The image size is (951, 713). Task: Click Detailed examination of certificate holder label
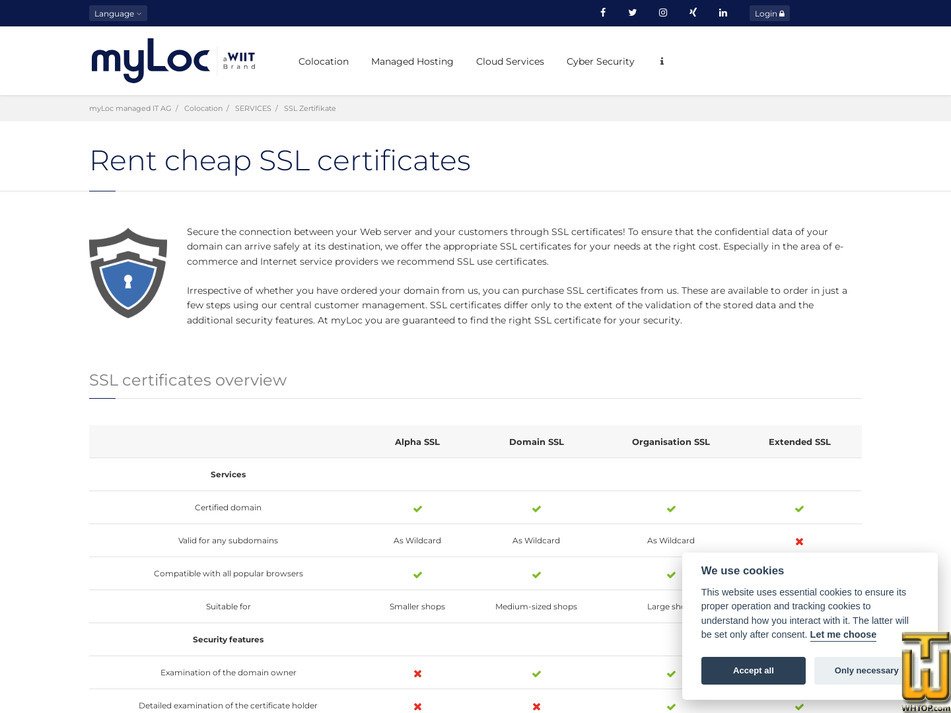tap(228, 706)
